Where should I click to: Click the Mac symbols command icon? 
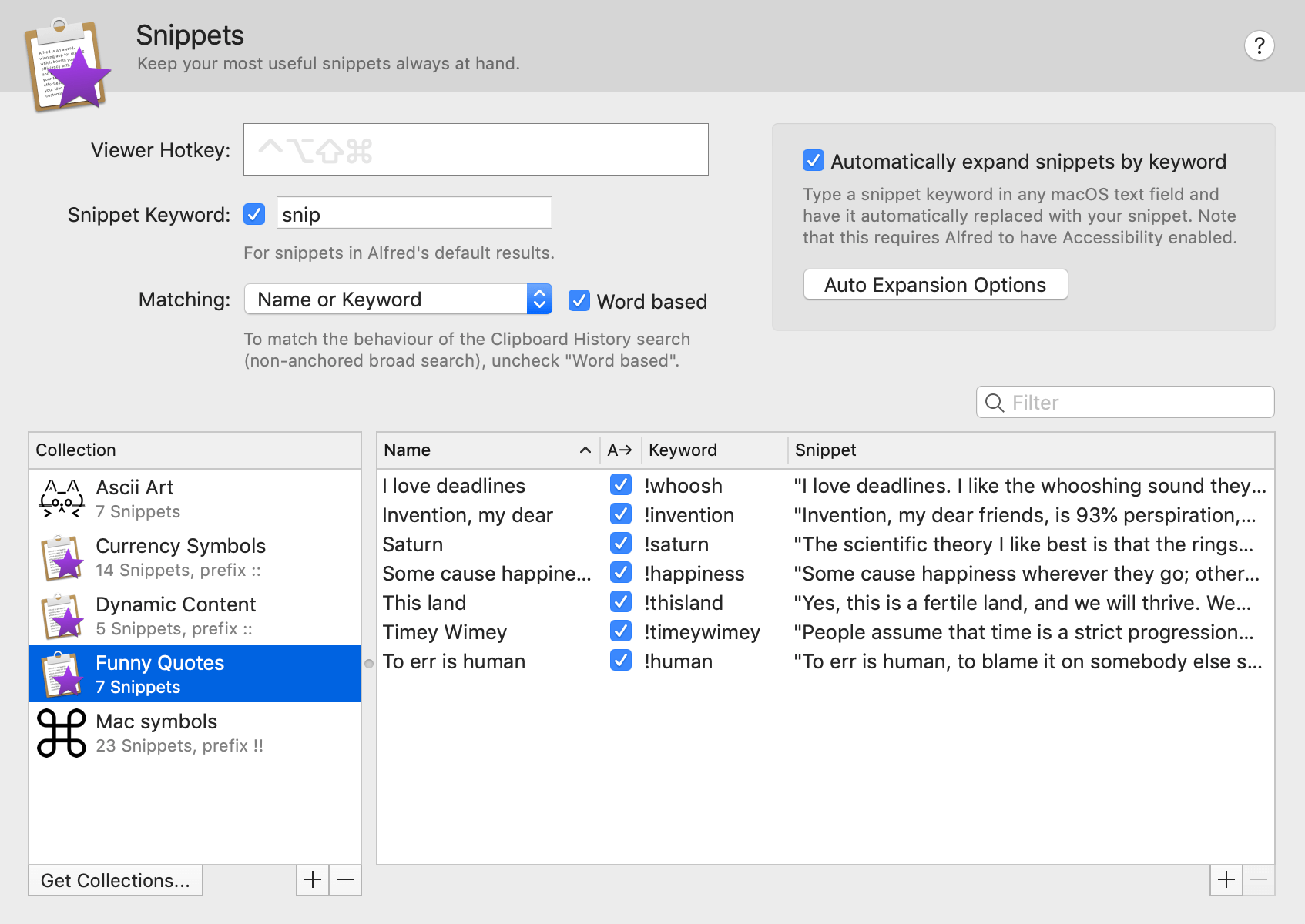pos(62,732)
